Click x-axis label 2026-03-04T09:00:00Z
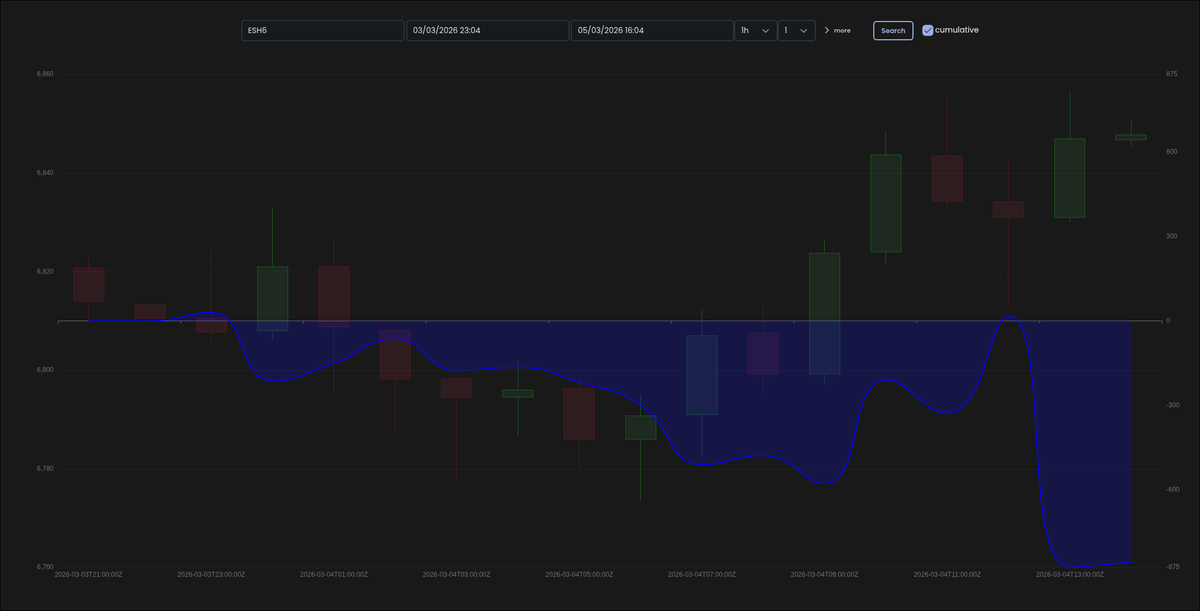This screenshot has width=1200, height=611. (824, 575)
